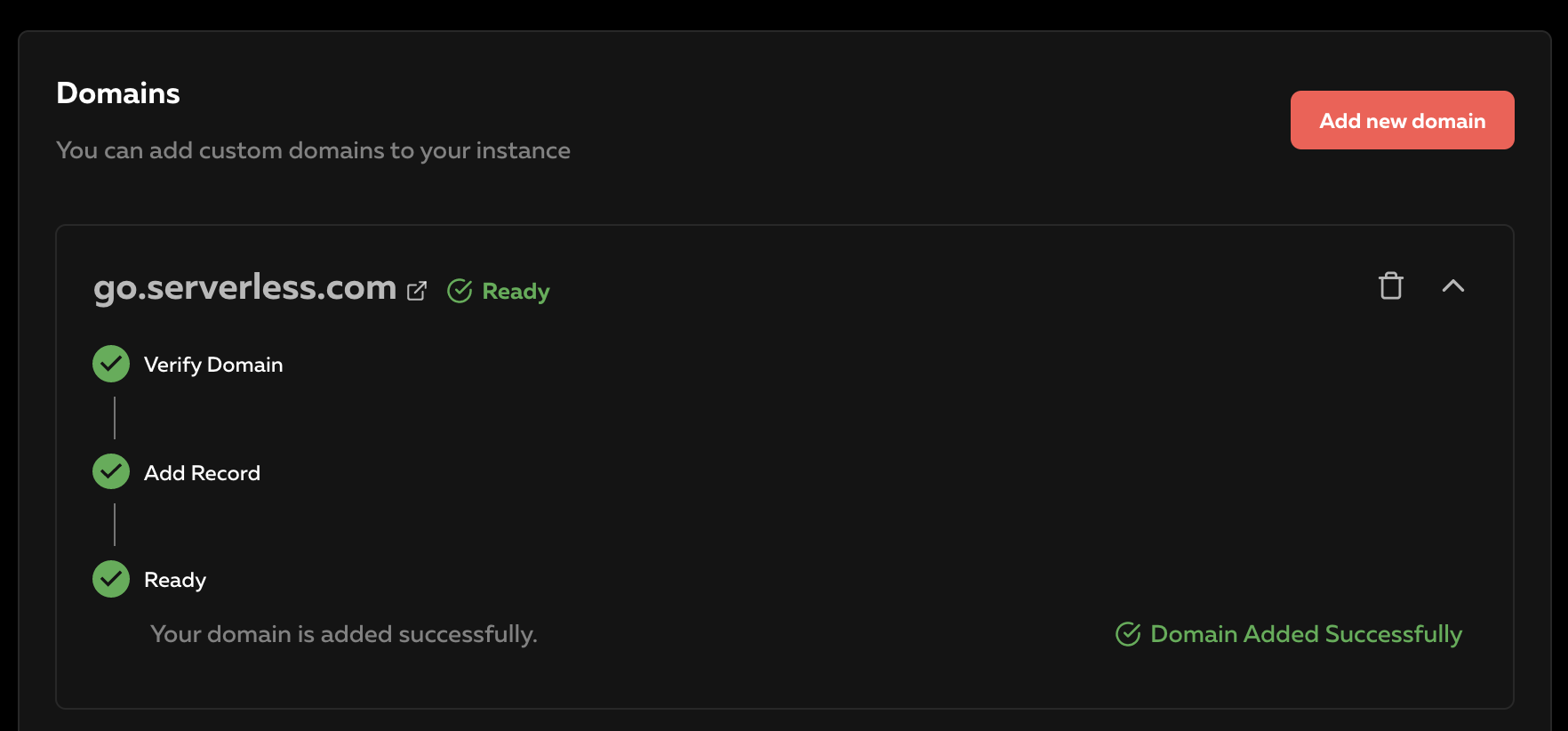The height and width of the screenshot is (731, 1568).
Task: Select the Verify Domain step label
Action: [x=213, y=365]
